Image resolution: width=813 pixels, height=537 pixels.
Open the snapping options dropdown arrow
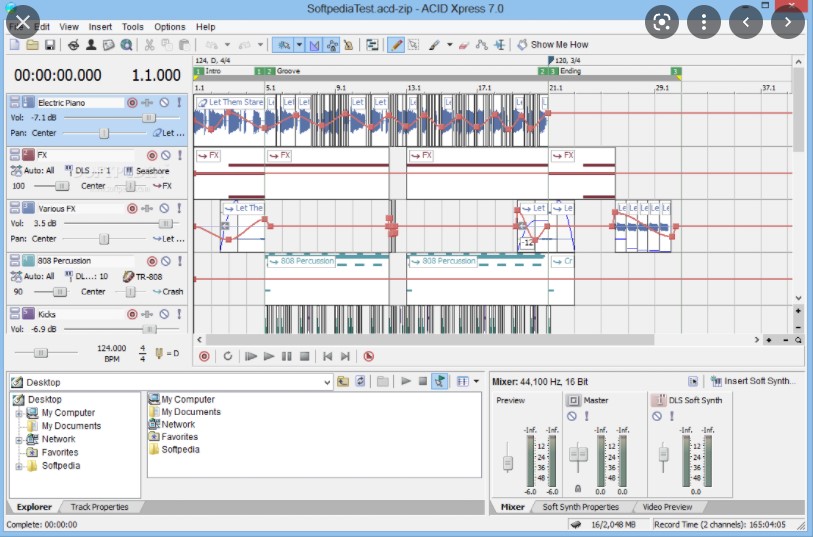pos(299,45)
